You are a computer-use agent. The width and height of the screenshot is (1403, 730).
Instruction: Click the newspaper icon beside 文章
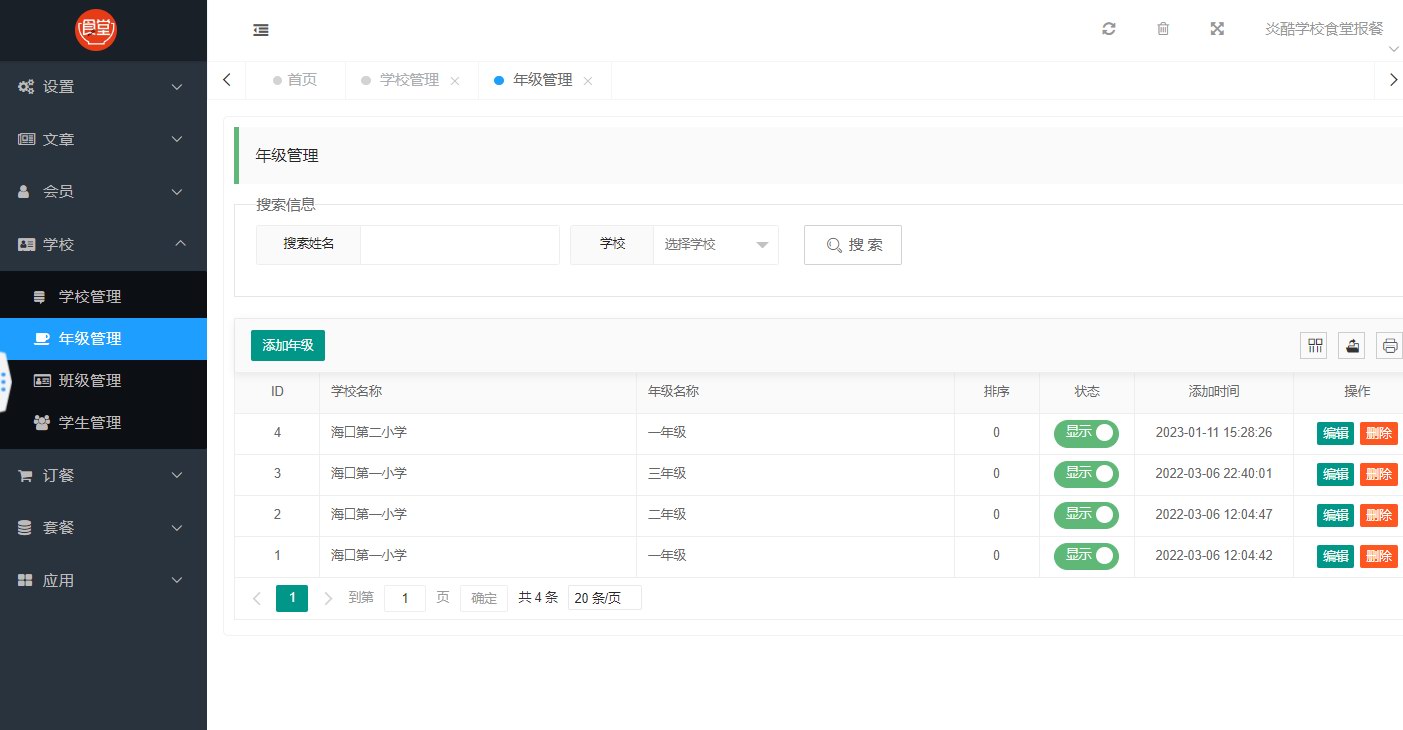26,140
